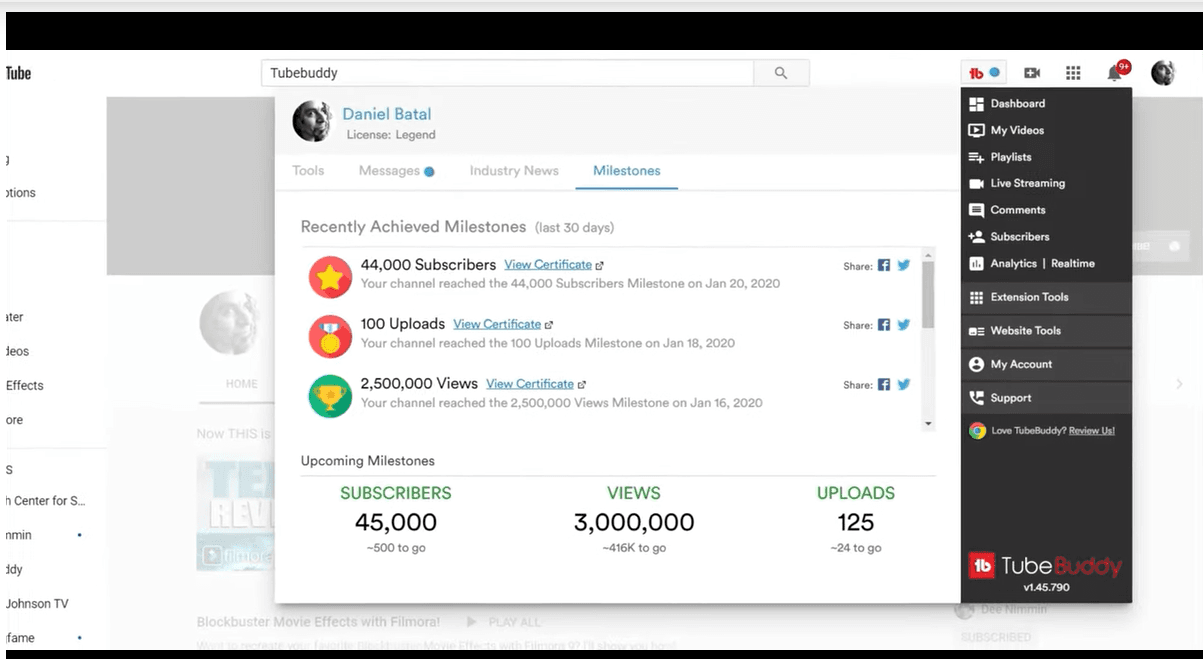The width and height of the screenshot is (1203, 659).
Task: Click the Support phone icon
Action: [977, 398]
